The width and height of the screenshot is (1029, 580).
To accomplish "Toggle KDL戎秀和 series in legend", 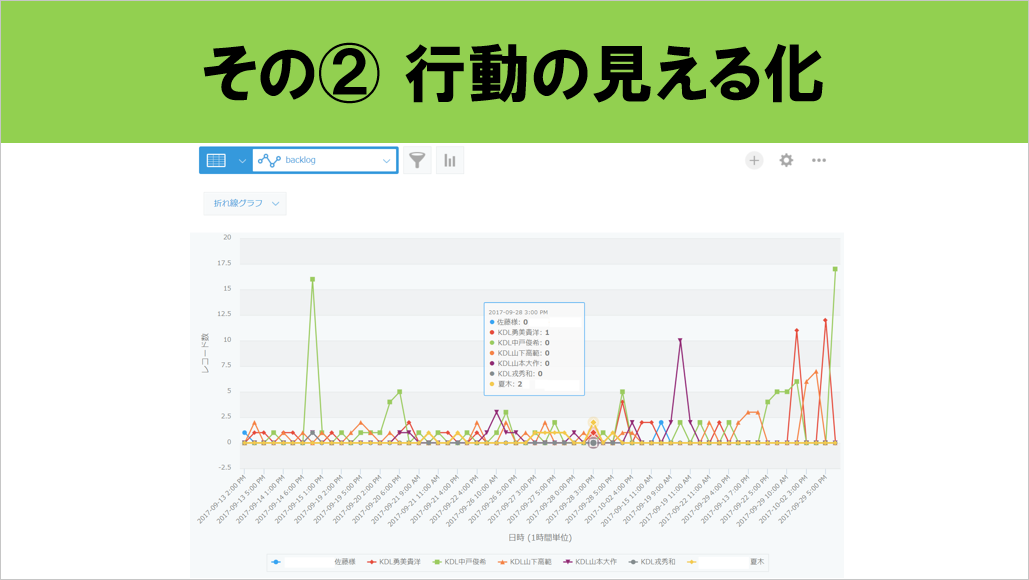I will click(x=652, y=562).
